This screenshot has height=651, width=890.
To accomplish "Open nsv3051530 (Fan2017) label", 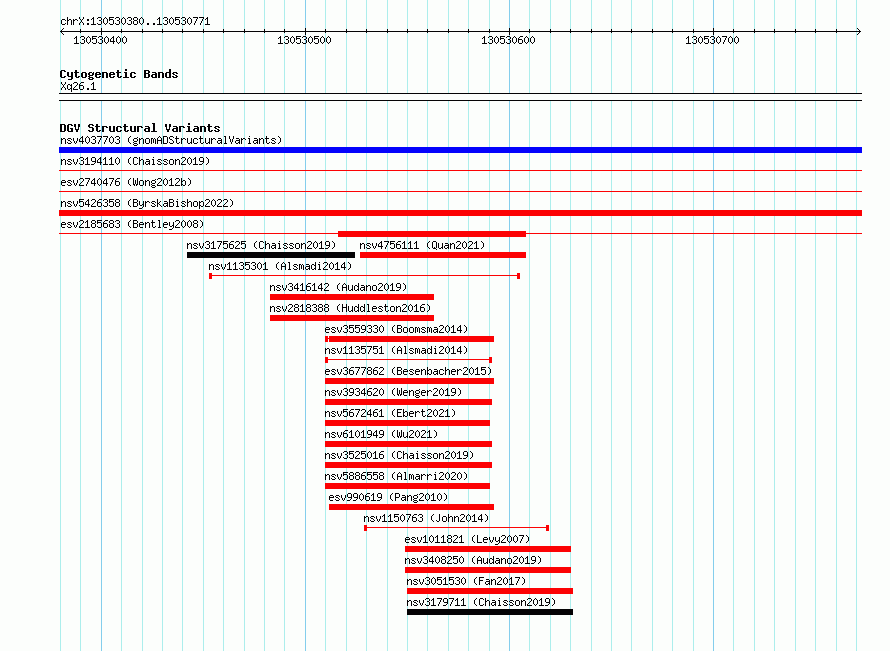I will point(467,581).
